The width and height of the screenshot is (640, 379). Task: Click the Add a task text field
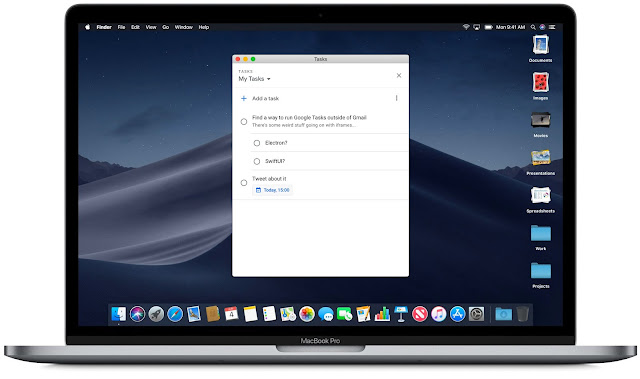coord(266,98)
